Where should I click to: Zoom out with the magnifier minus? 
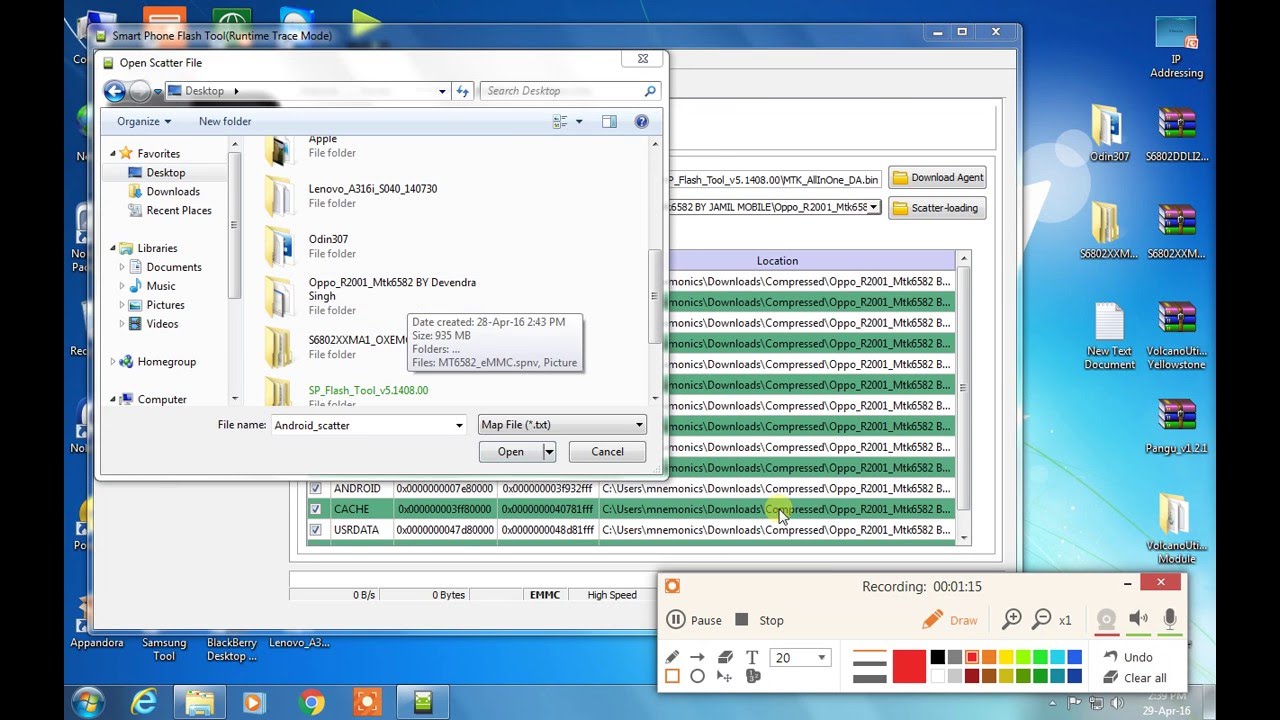(1042, 619)
